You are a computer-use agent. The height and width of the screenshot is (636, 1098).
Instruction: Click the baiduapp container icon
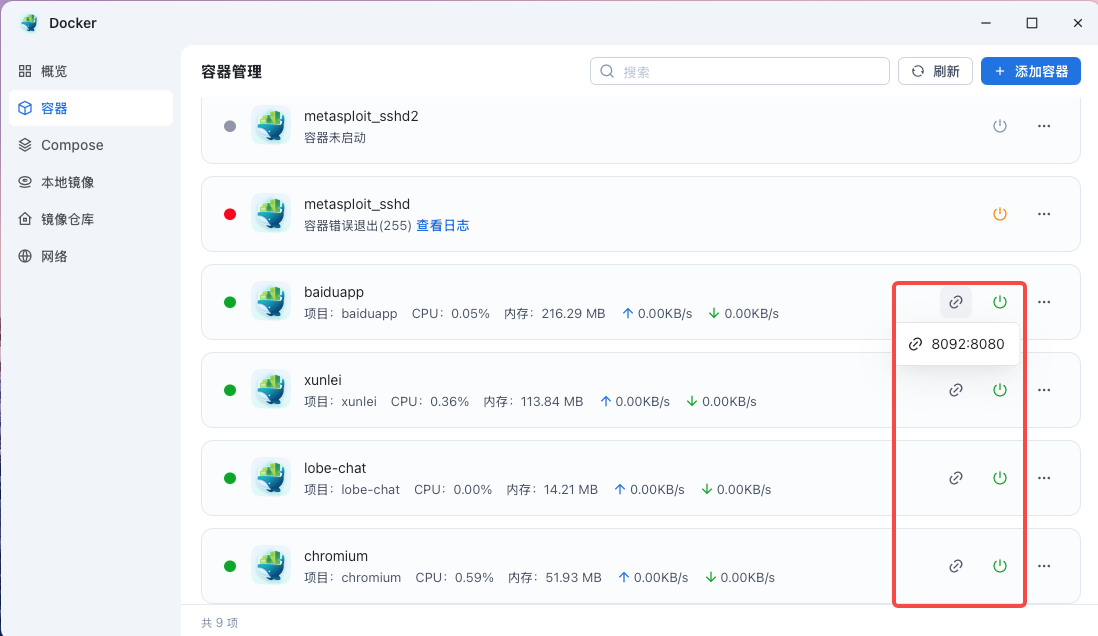[271, 301]
